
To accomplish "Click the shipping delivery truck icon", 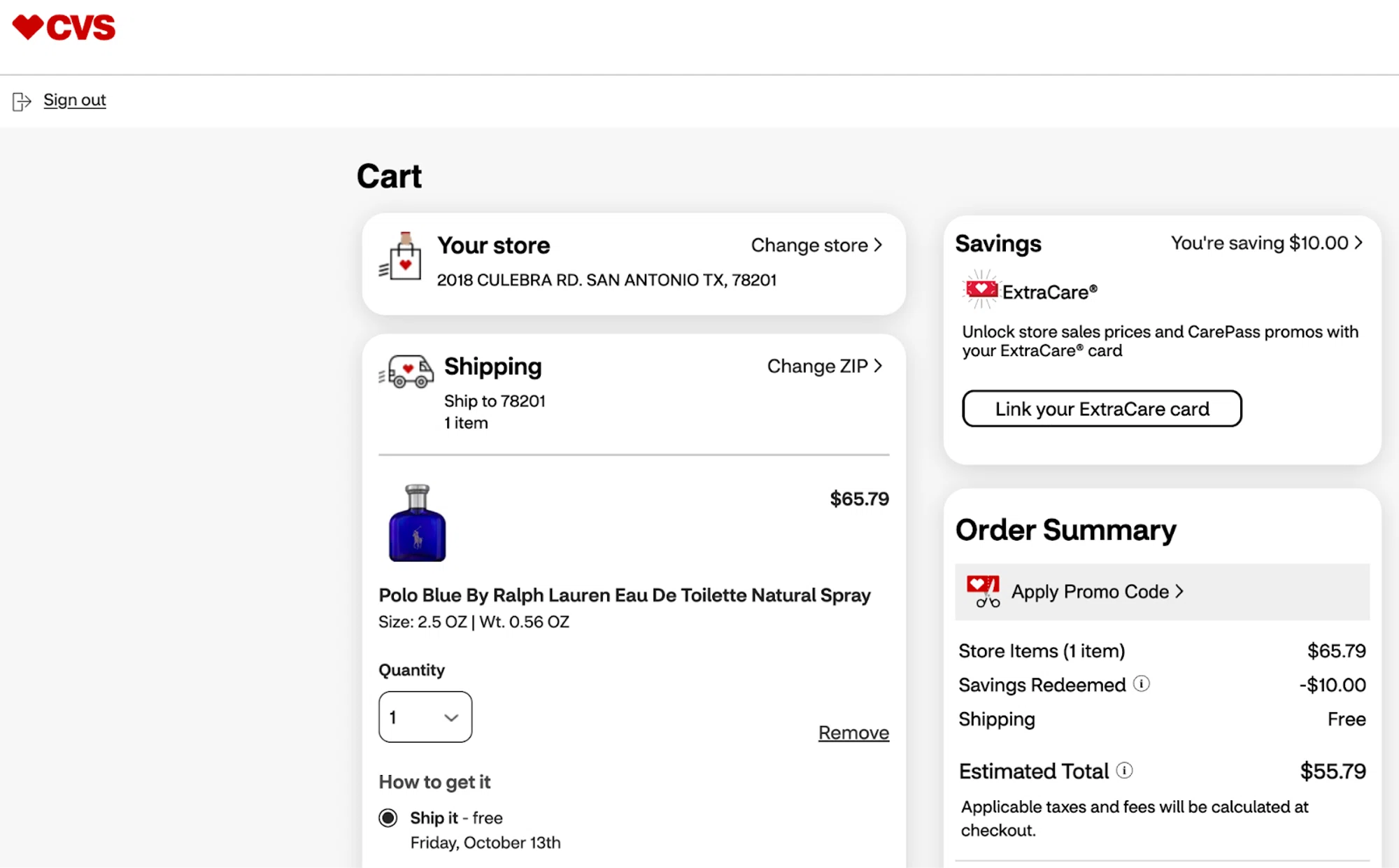I will [x=406, y=371].
